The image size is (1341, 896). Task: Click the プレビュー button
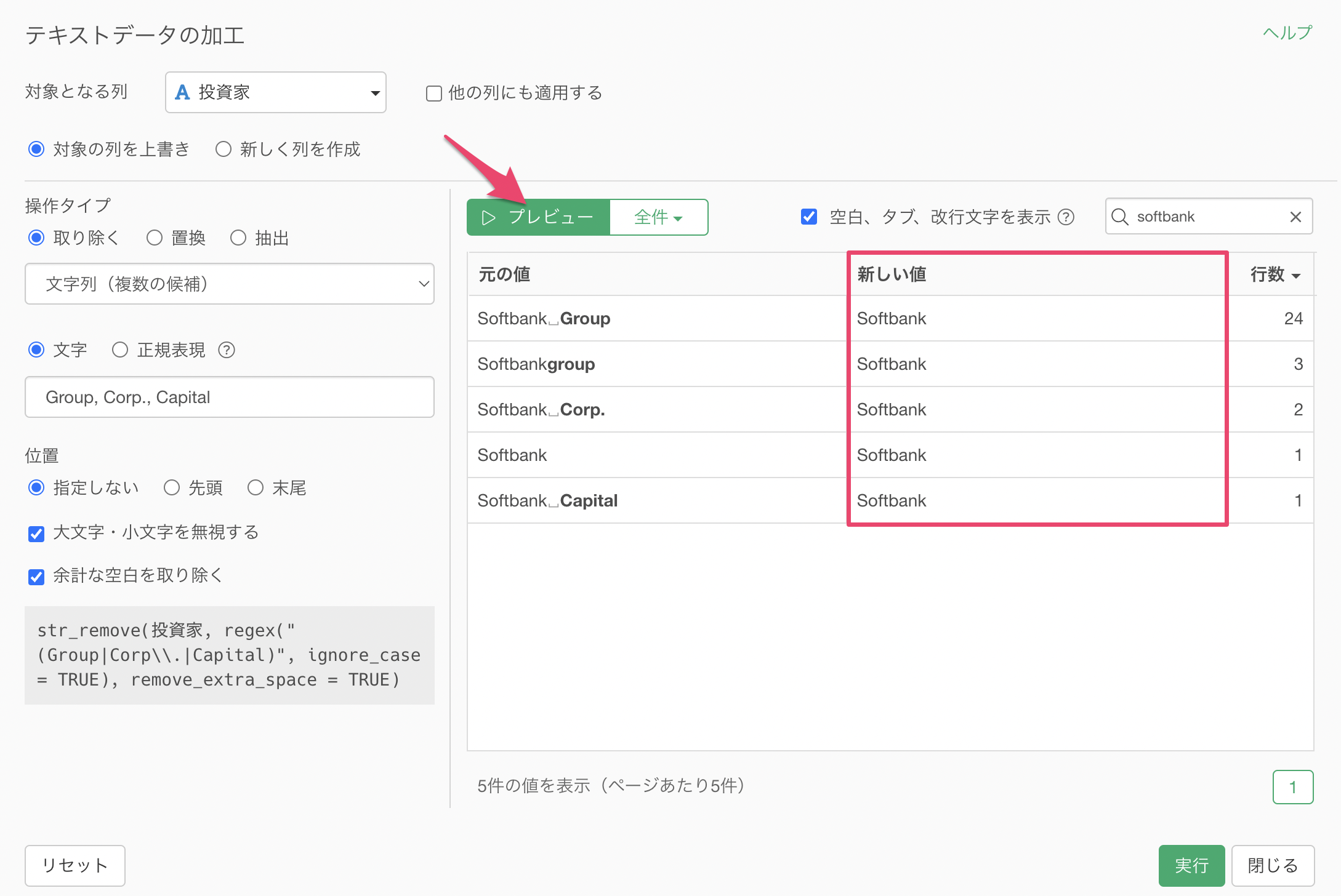click(538, 217)
